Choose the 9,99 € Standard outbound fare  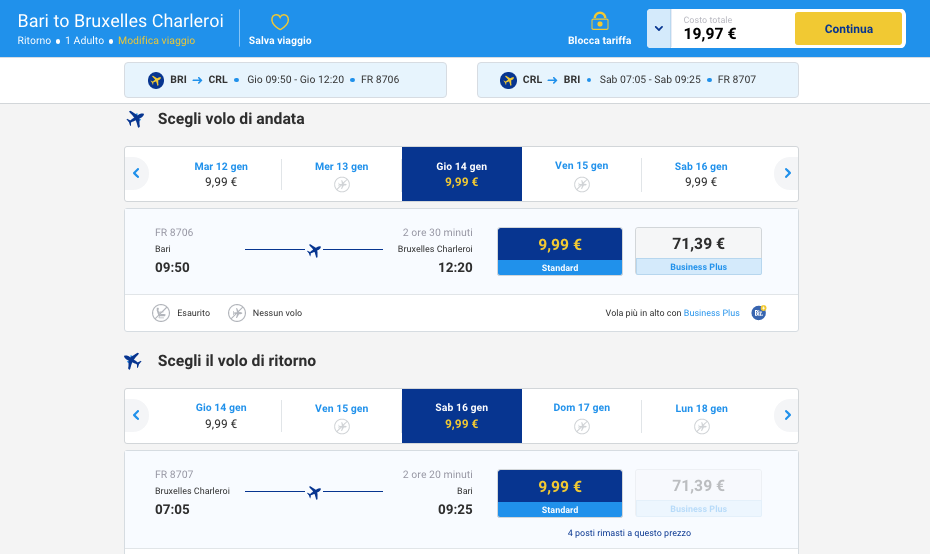[560, 251]
